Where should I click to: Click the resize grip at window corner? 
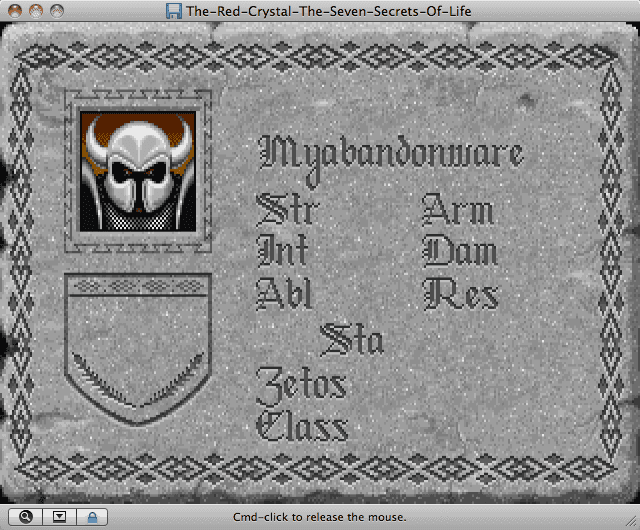(632, 521)
